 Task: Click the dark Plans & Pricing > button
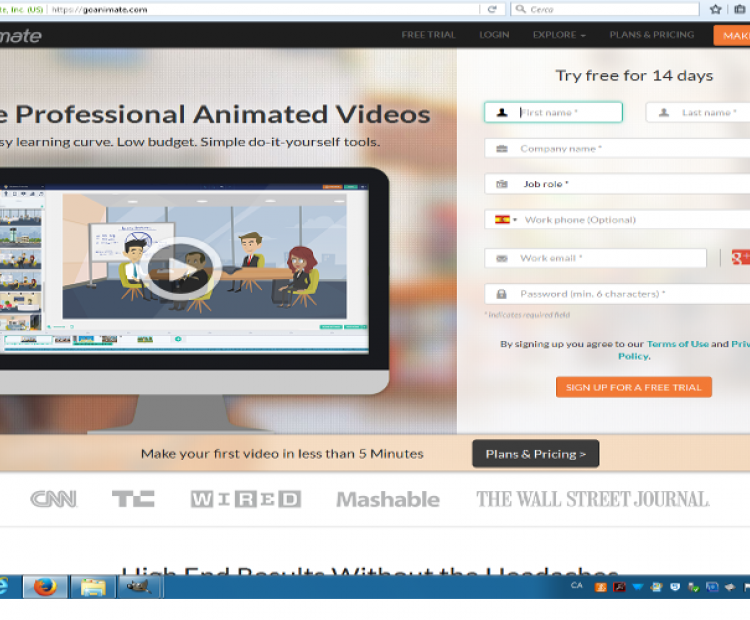(536, 454)
